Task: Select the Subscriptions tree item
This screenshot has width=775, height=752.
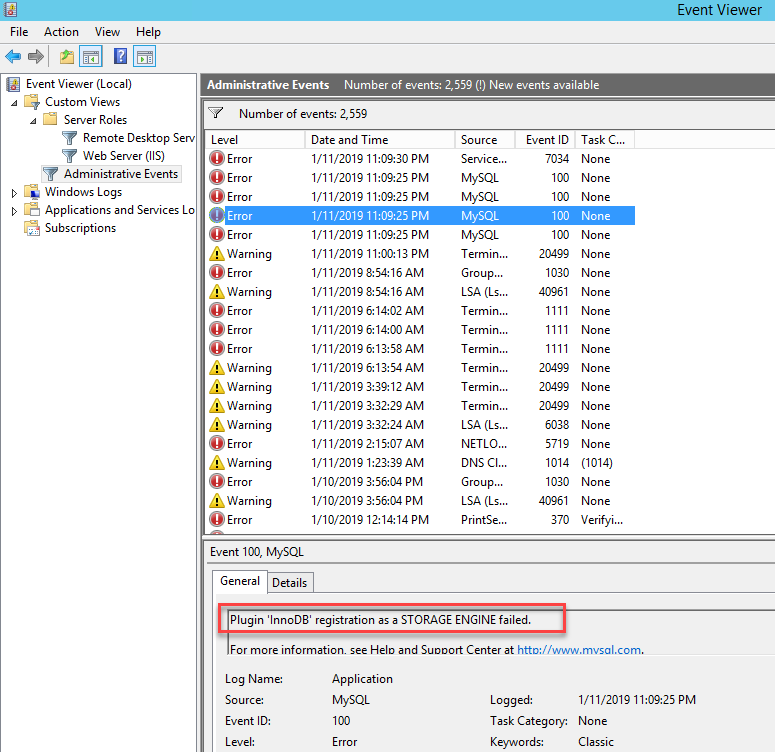Action: click(80, 228)
